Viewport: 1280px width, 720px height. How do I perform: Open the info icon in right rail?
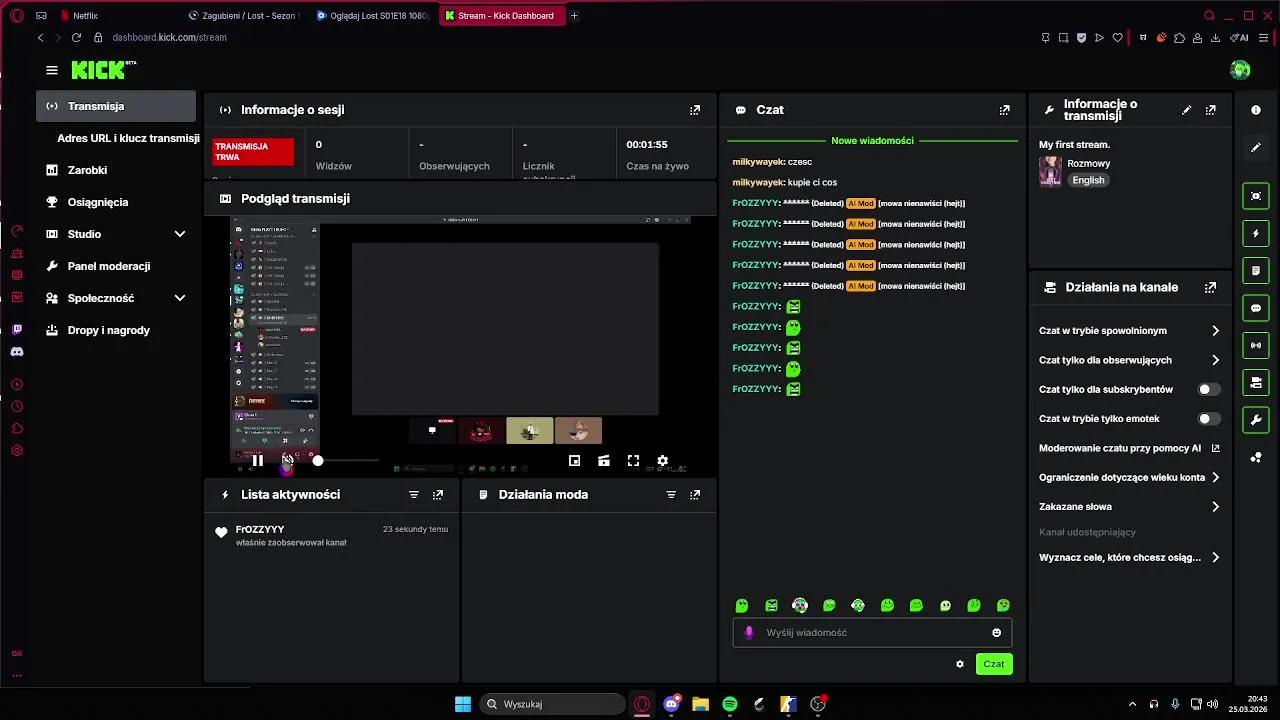[x=1256, y=110]
